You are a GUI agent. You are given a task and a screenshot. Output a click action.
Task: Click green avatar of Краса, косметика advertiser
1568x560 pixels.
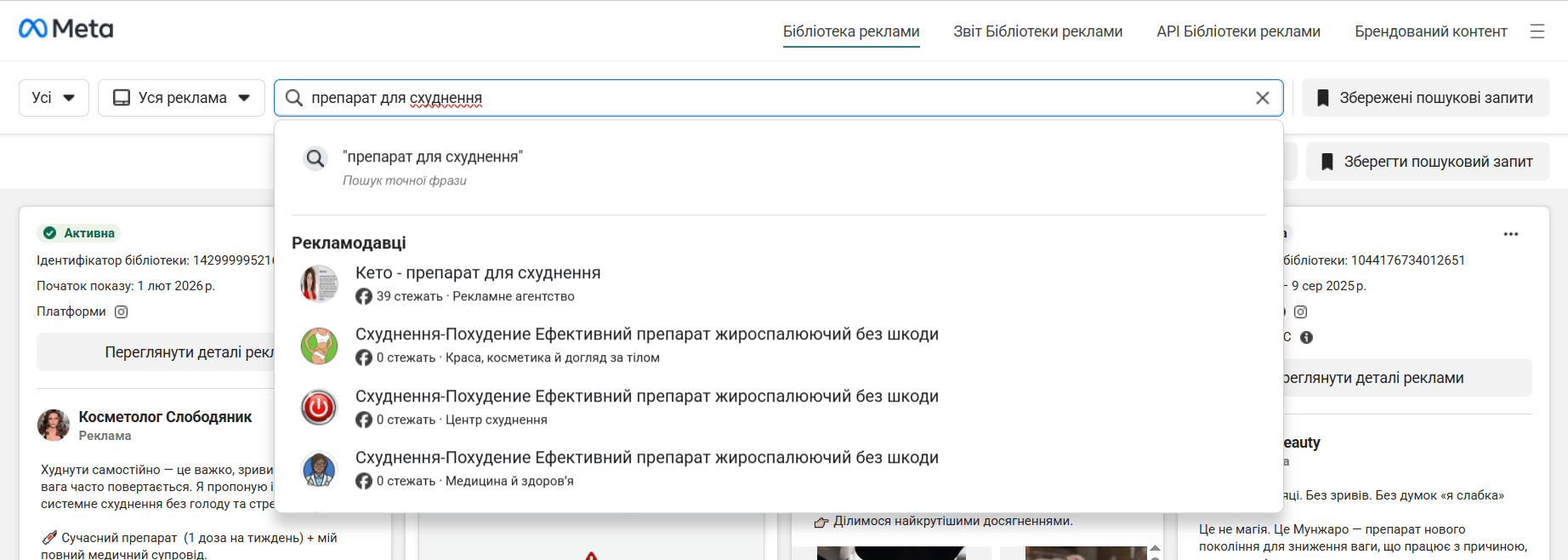320,346
